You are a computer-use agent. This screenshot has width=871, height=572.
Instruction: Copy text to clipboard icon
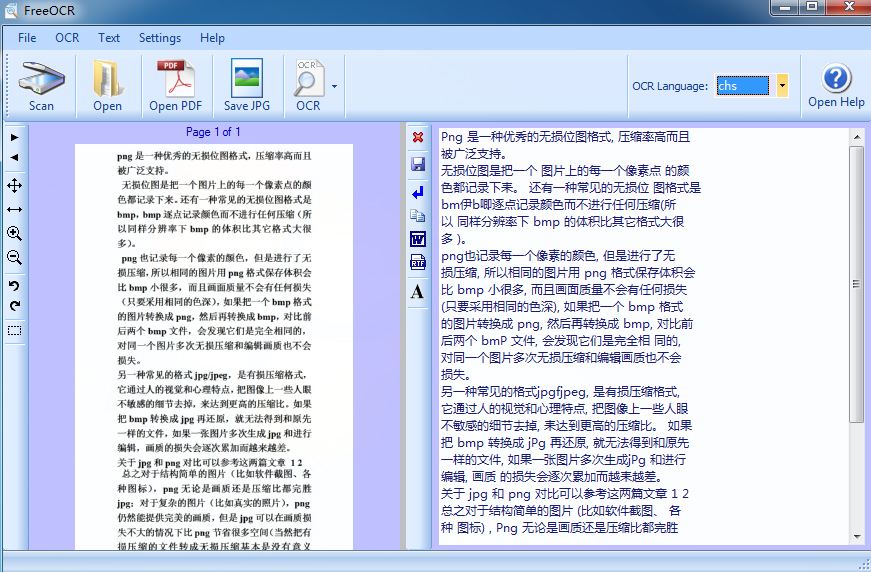(x=418, y=215)
